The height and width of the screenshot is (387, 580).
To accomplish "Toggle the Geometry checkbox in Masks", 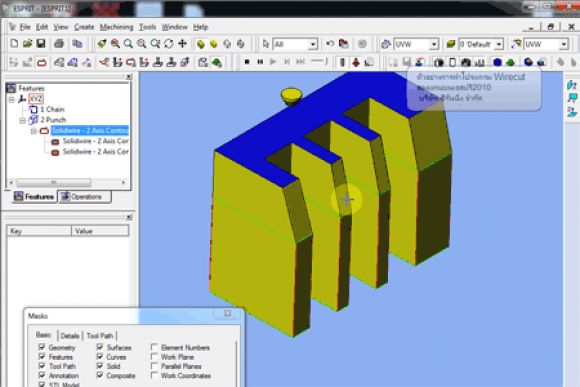I will [x=42, y=347].
